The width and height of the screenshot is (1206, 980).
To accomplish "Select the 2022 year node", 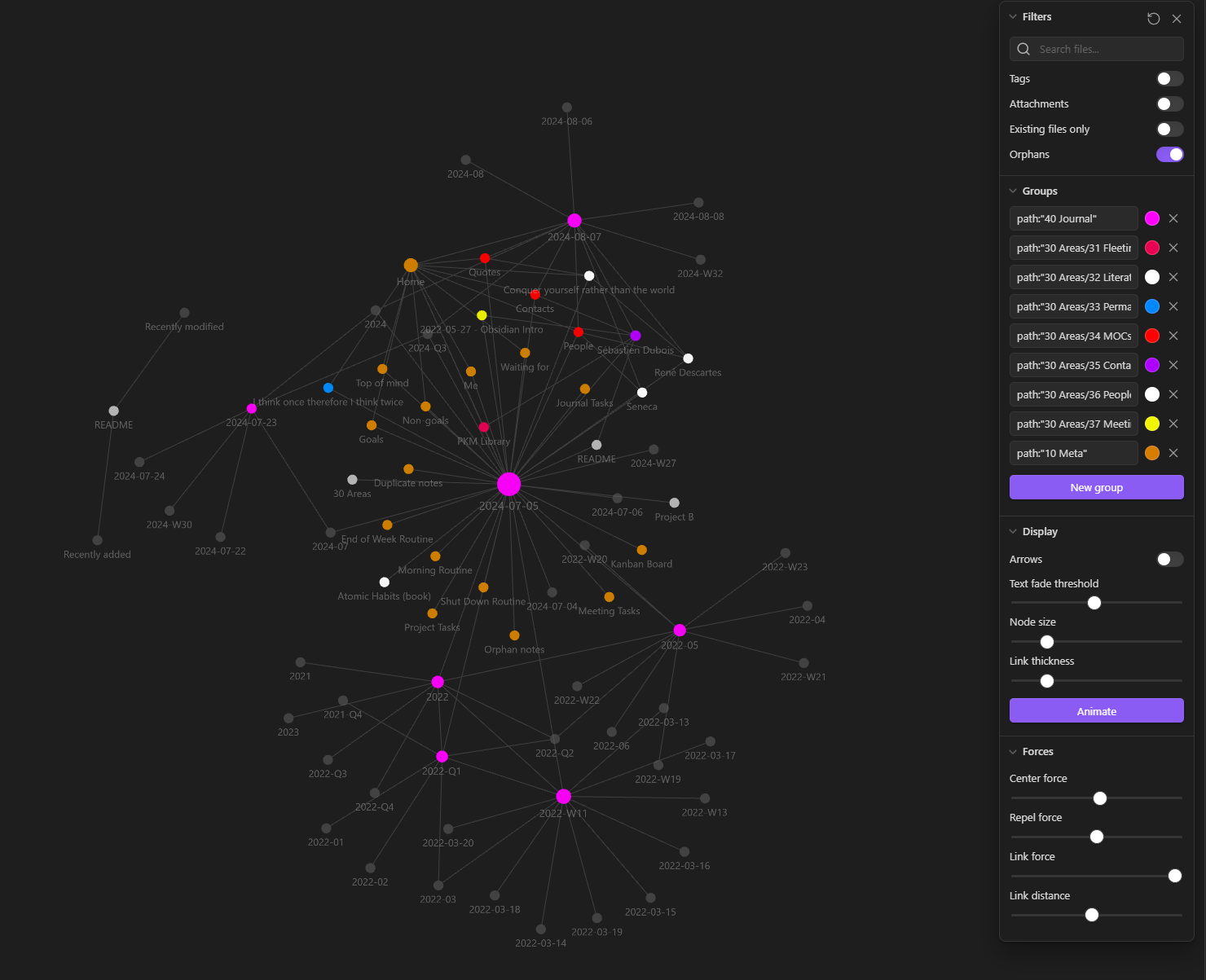I will pos(438,682).
